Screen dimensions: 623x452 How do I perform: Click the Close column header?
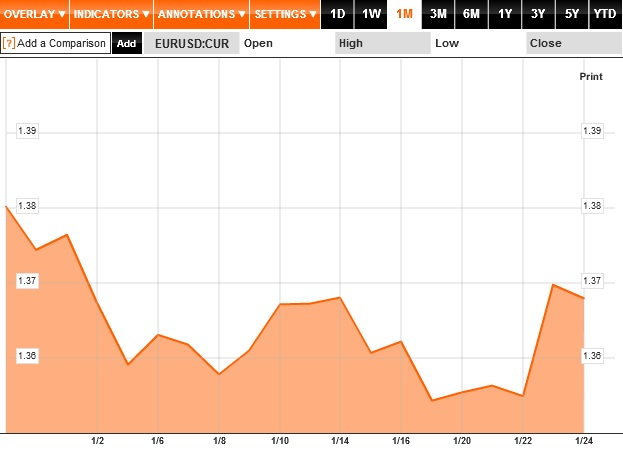tap(574, 43)
